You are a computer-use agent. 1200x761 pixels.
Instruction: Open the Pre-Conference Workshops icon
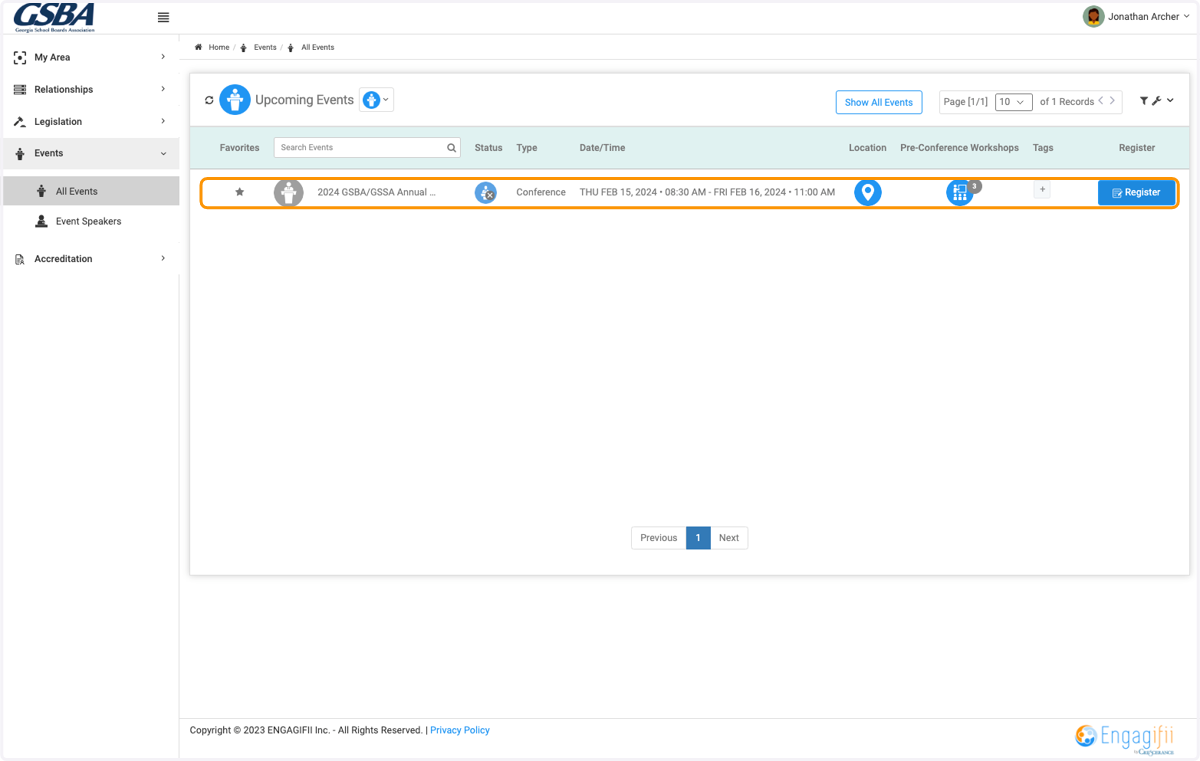point(960,192)
